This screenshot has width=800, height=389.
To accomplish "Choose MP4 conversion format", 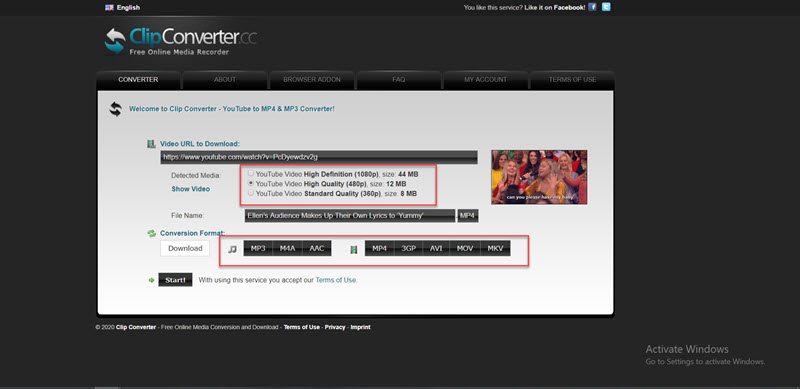I will (379, 249).
